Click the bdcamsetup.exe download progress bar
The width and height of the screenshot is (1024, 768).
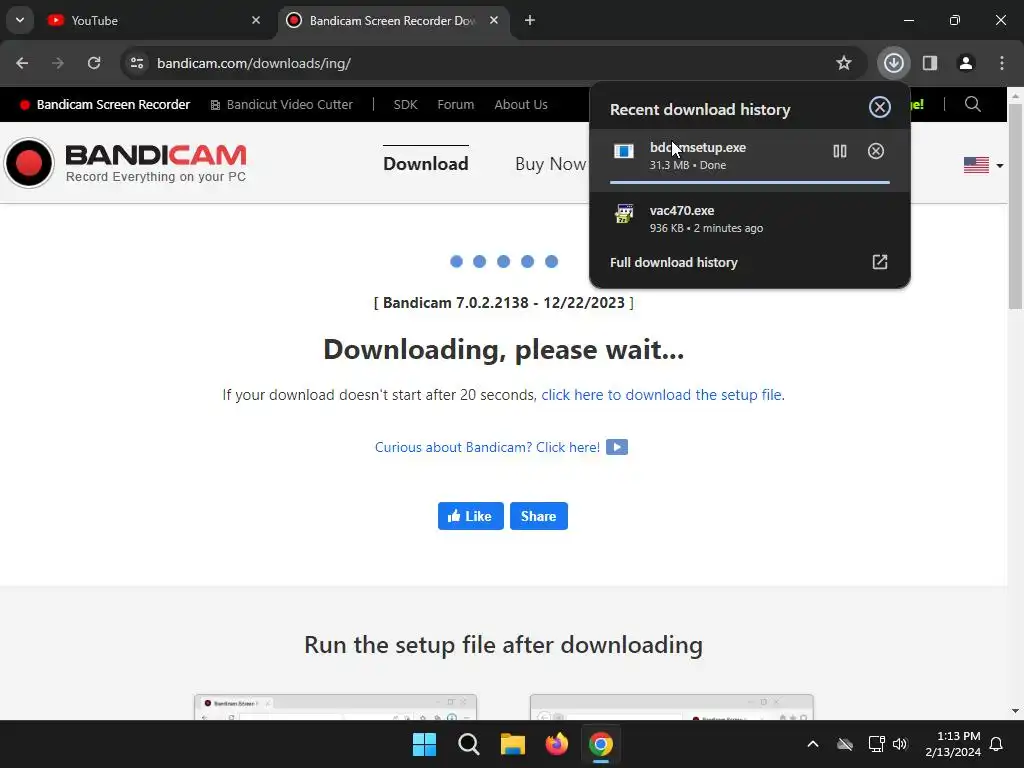click(x=750, y=182)
